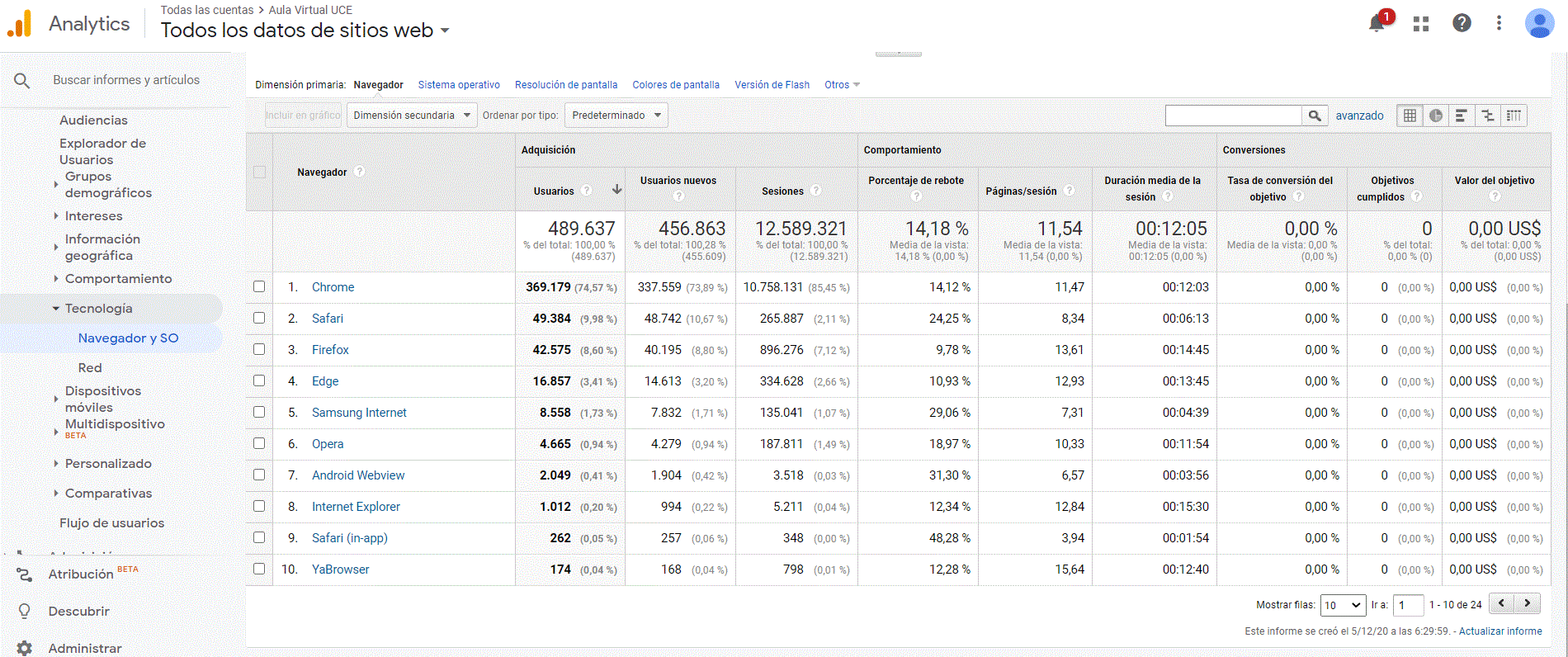
Task: Open the Google apps grid icon
Action: pos(1420,24)
